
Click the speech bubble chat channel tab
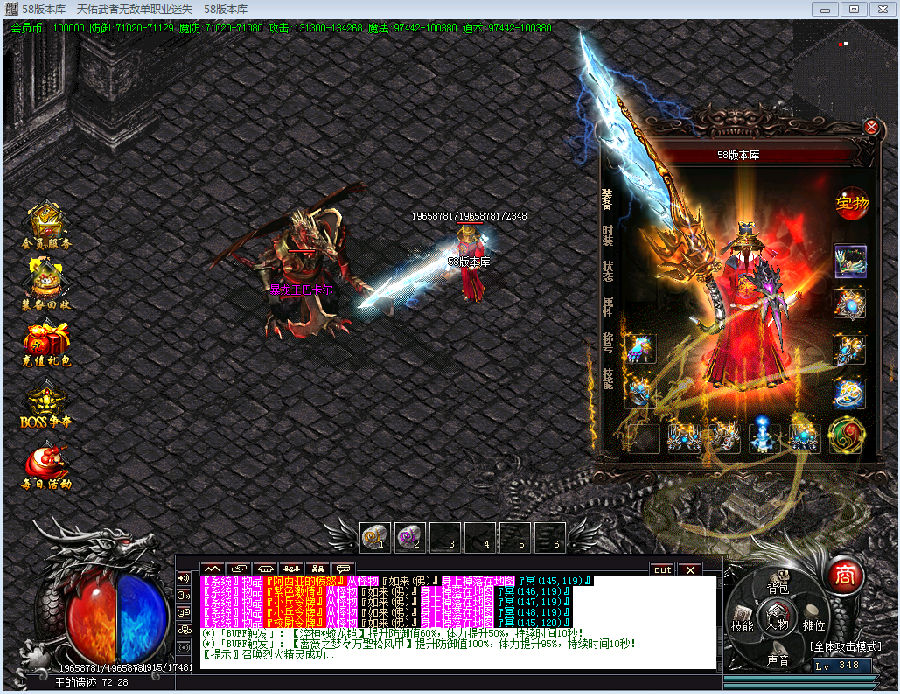(x=344, y=569)
